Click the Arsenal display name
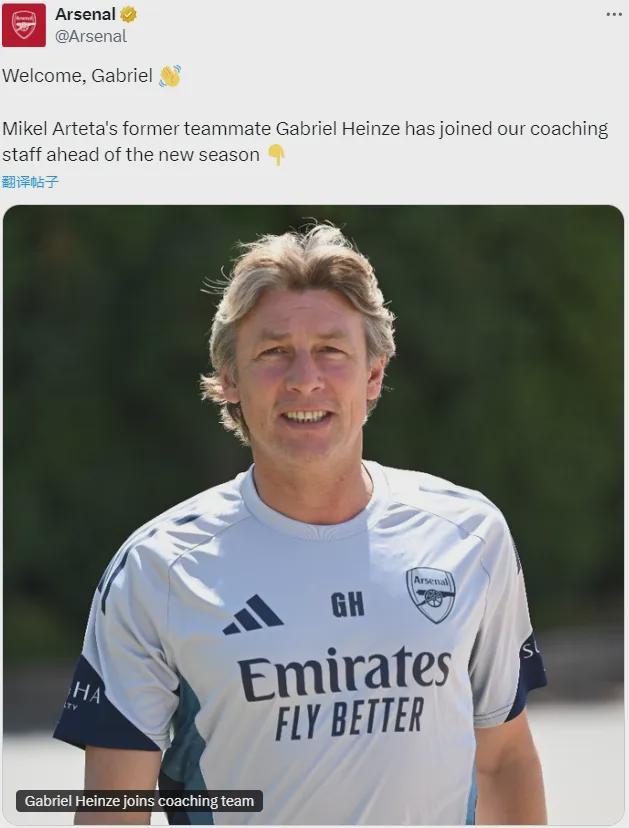Image resolution: width=629 pixels, height=828 pixels. tap(85, 14)
